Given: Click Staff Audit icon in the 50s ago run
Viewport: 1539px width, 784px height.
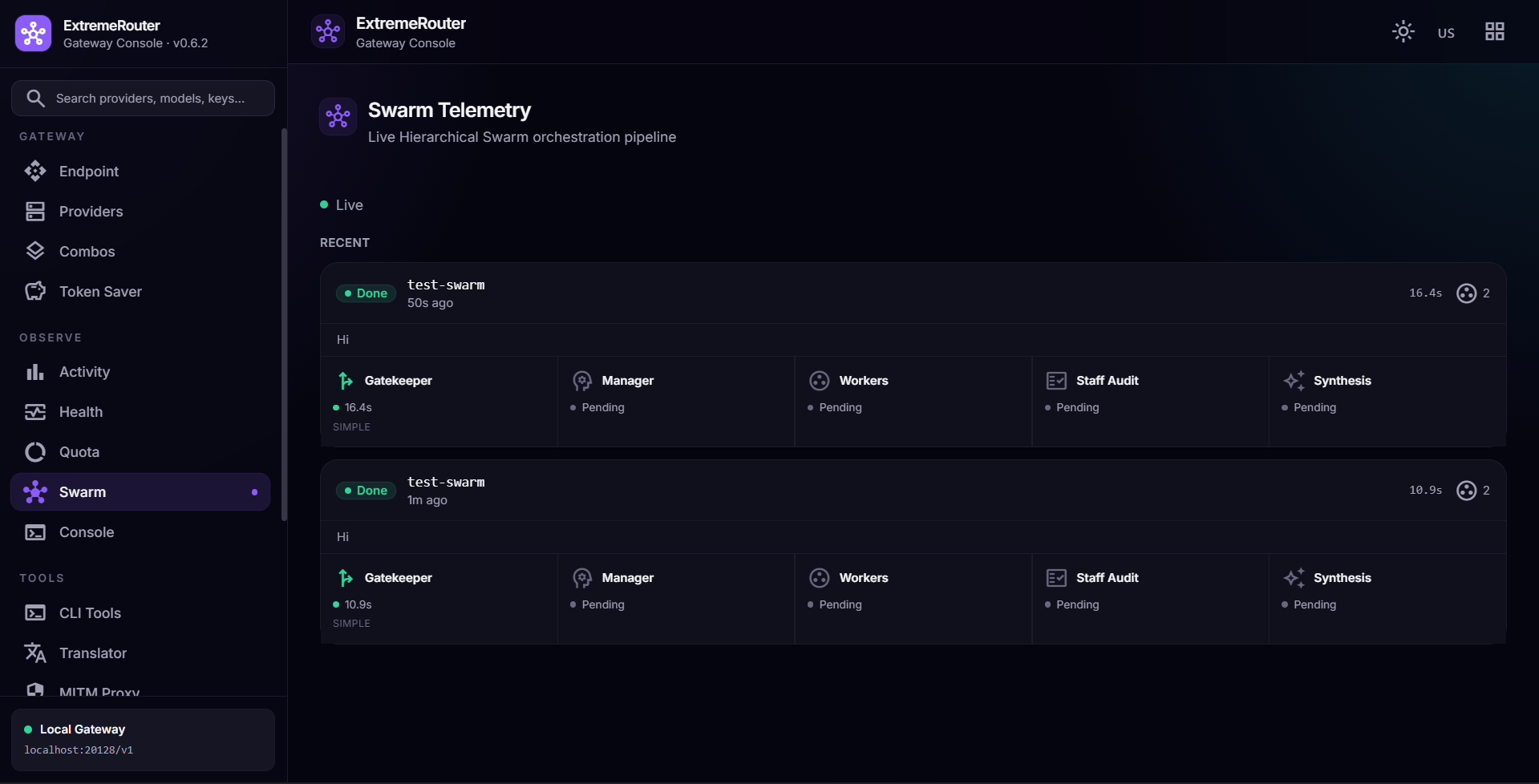Looking at the screenshot, I should point(1056,381).
